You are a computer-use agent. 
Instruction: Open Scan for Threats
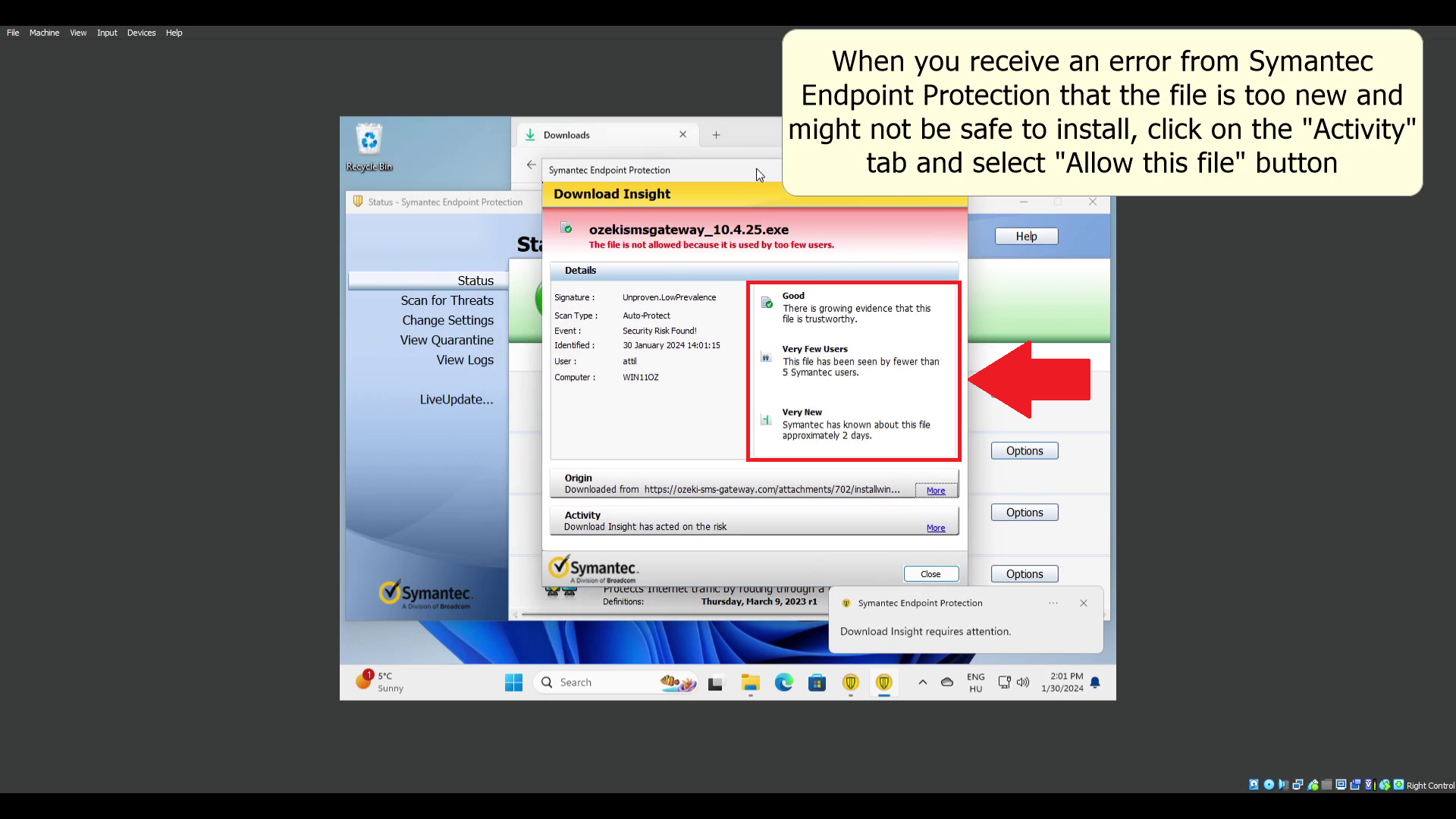[447, 300]
